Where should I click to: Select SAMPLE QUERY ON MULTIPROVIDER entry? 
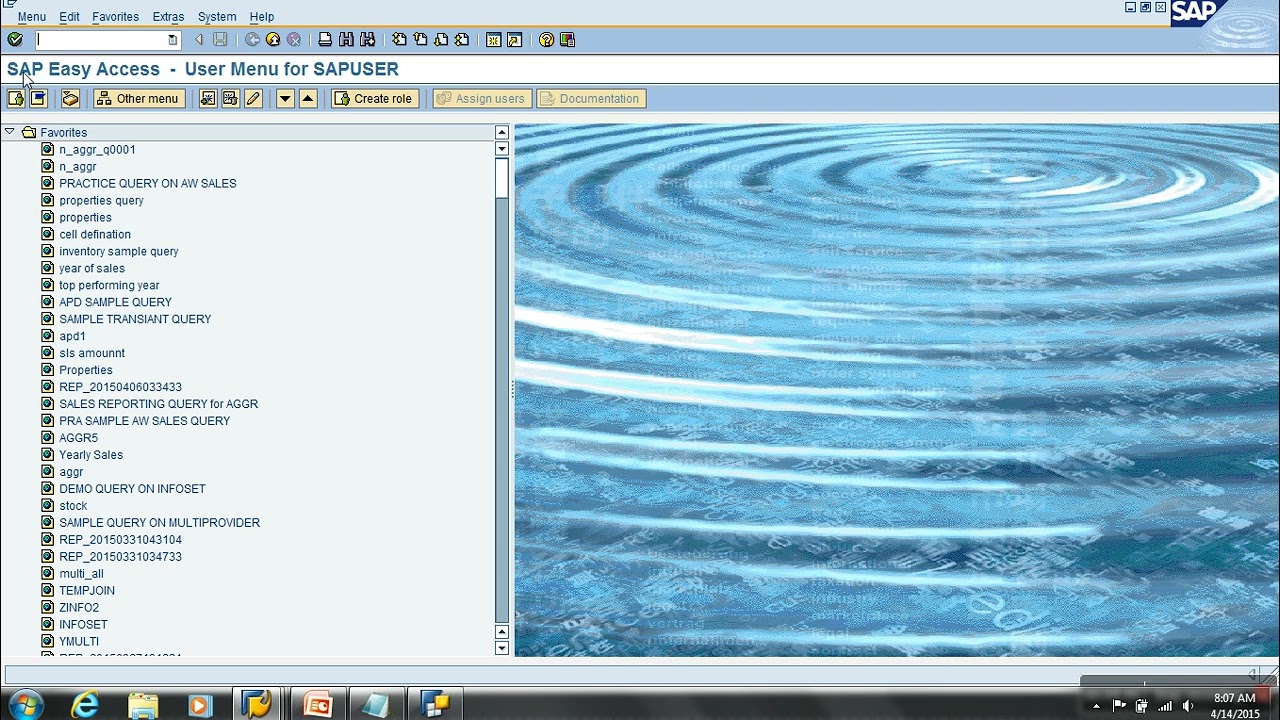(159, 523)
